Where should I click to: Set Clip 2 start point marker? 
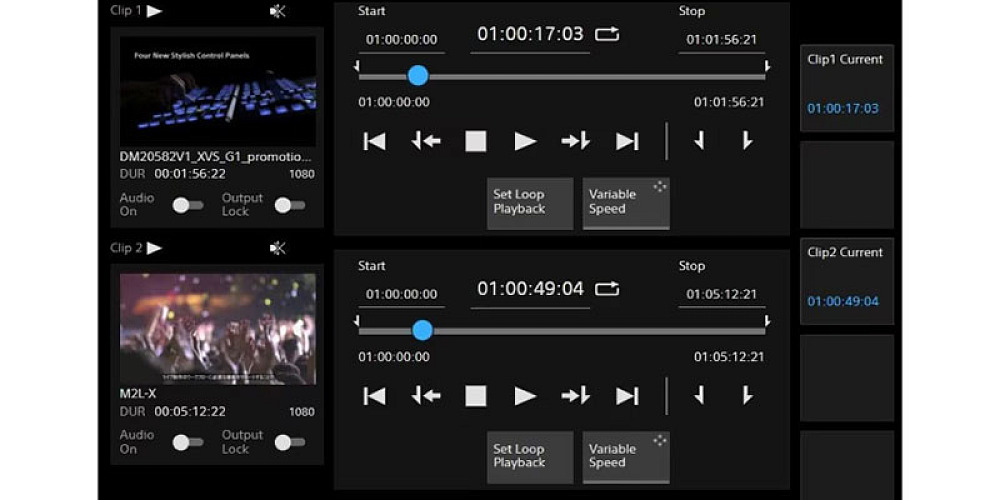point(699,396)
